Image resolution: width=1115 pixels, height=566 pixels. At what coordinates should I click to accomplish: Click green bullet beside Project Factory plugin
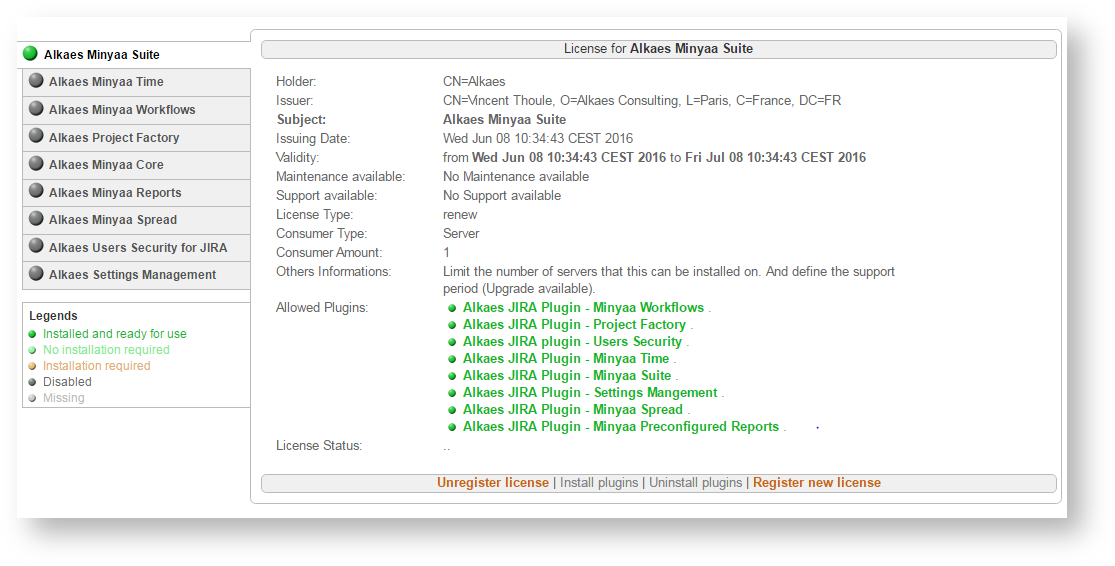coord(452,326)
